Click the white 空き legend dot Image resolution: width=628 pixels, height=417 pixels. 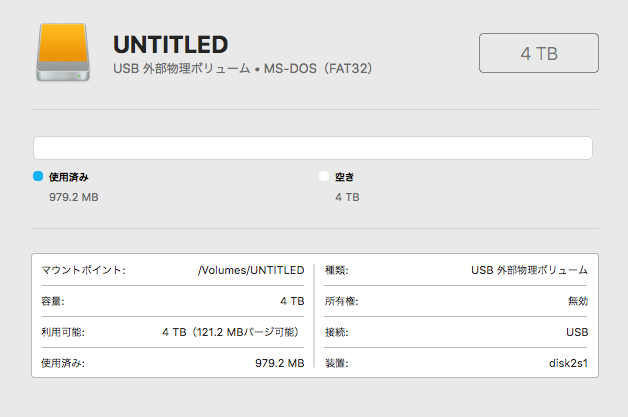click(x=324, y=176)
